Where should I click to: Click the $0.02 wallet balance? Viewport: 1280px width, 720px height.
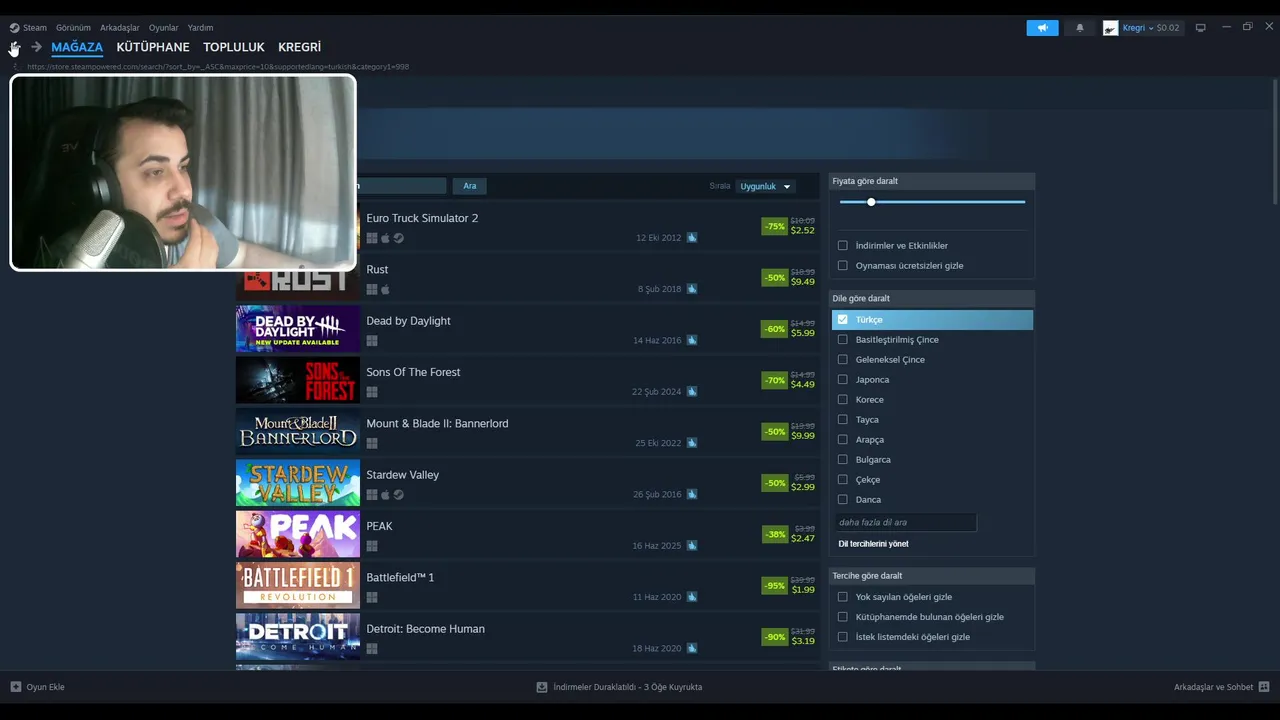click(1168, 28)
